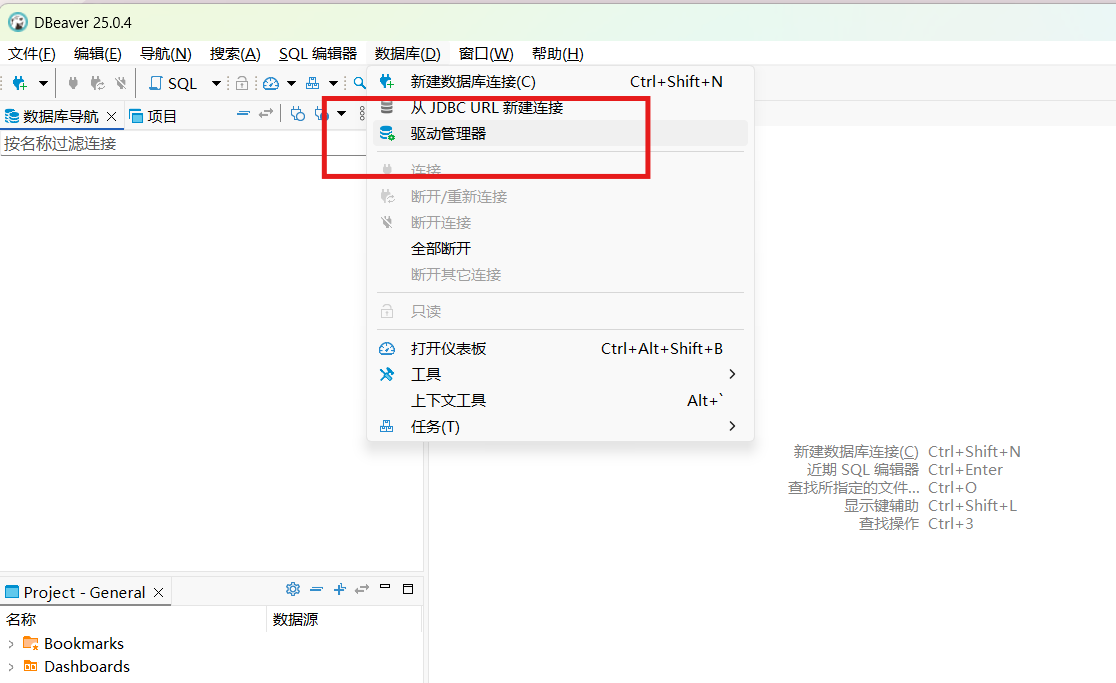
Task: Close the 数据库导航 tab
Action: coord(111,116)
